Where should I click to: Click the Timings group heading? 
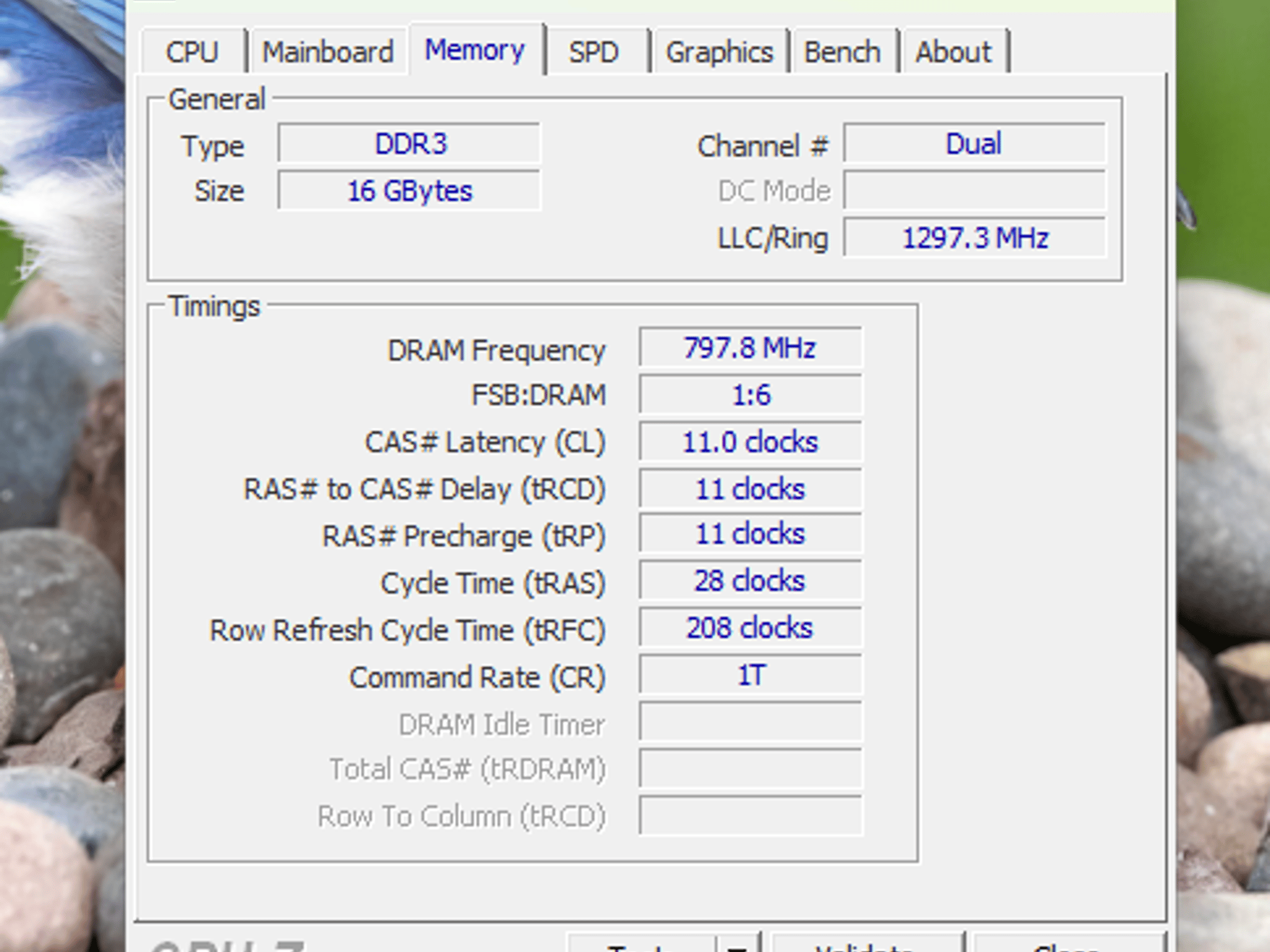(215, 307)
